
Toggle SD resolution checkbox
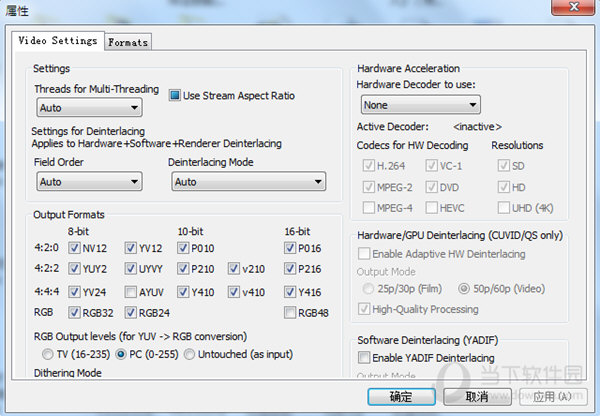[503, 165]
